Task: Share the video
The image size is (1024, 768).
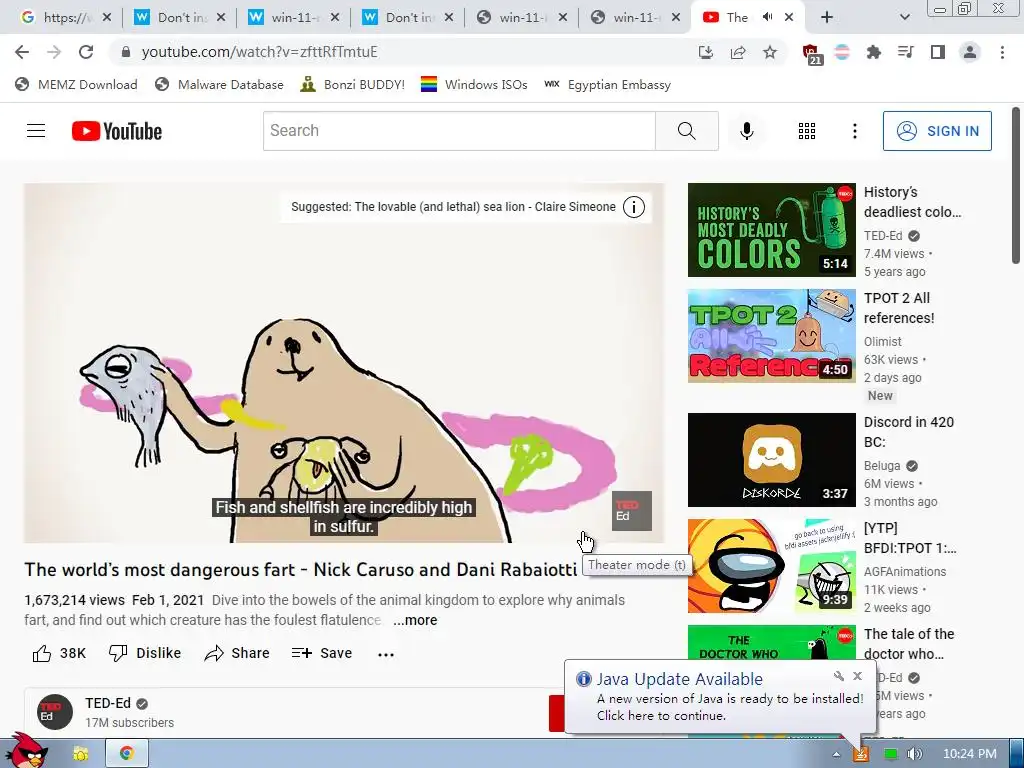Action: (236, 653)
